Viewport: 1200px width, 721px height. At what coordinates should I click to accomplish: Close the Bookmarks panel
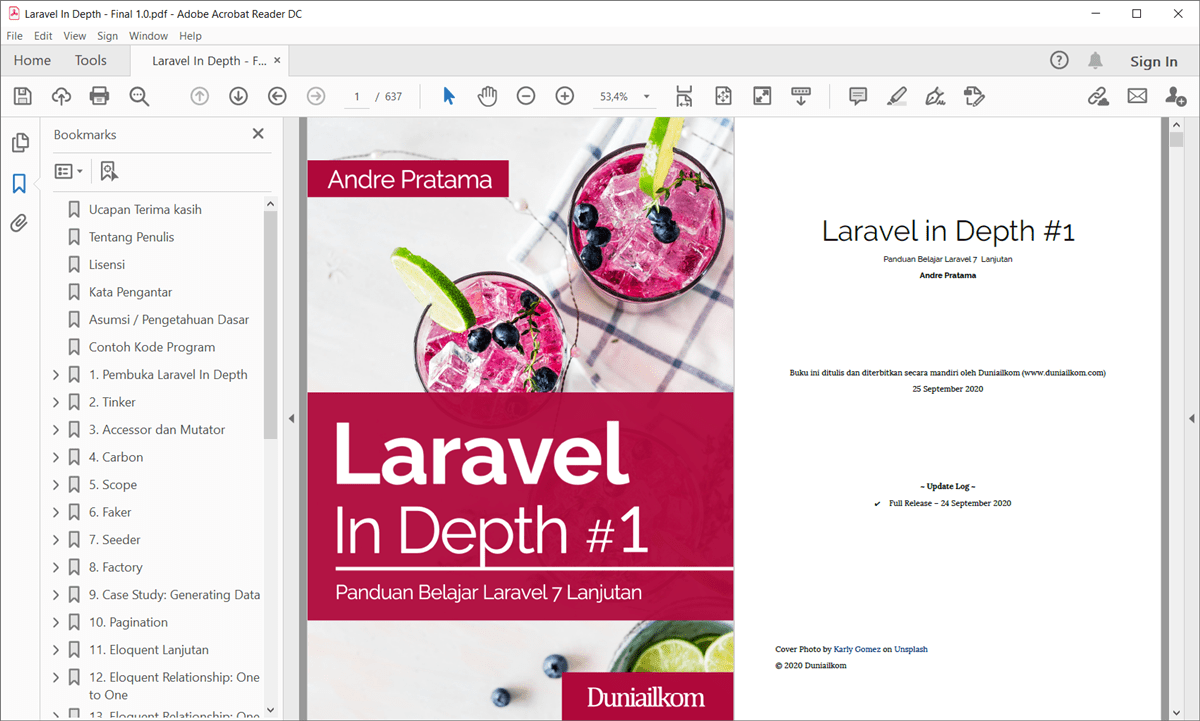[258, 134]
